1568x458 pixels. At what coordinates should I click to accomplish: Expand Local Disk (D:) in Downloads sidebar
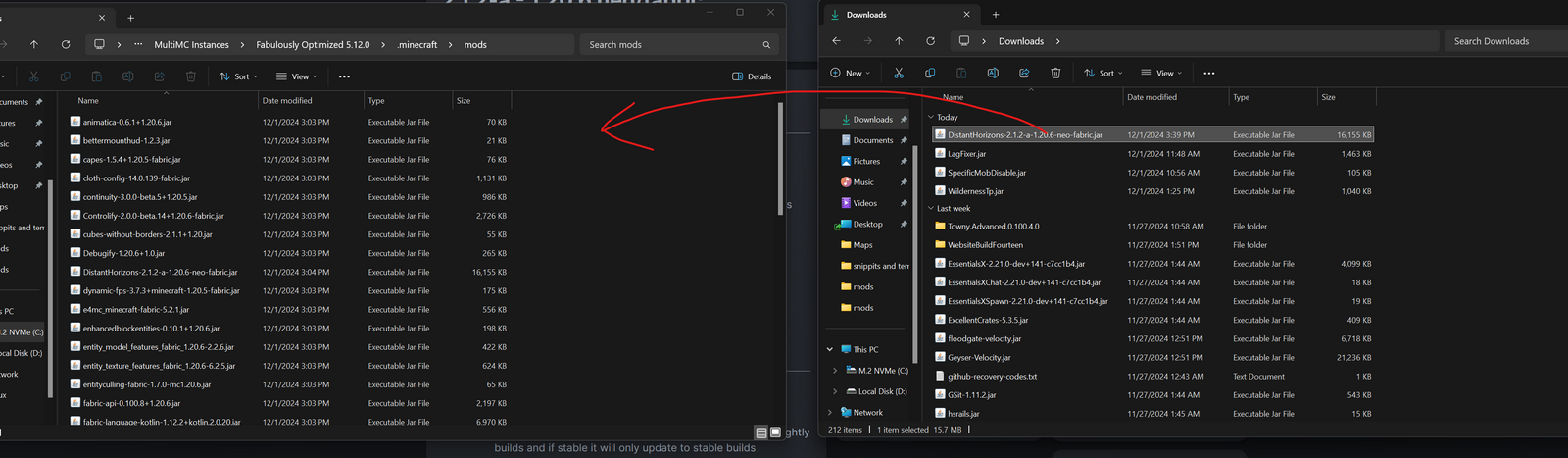[835, 391]
